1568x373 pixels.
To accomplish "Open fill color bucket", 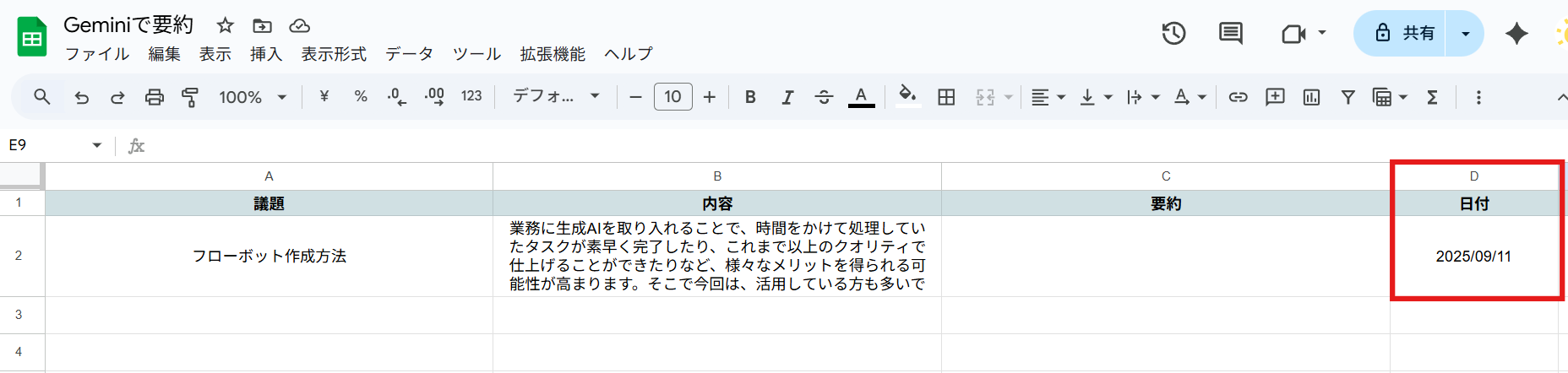I will pos(907,95).
